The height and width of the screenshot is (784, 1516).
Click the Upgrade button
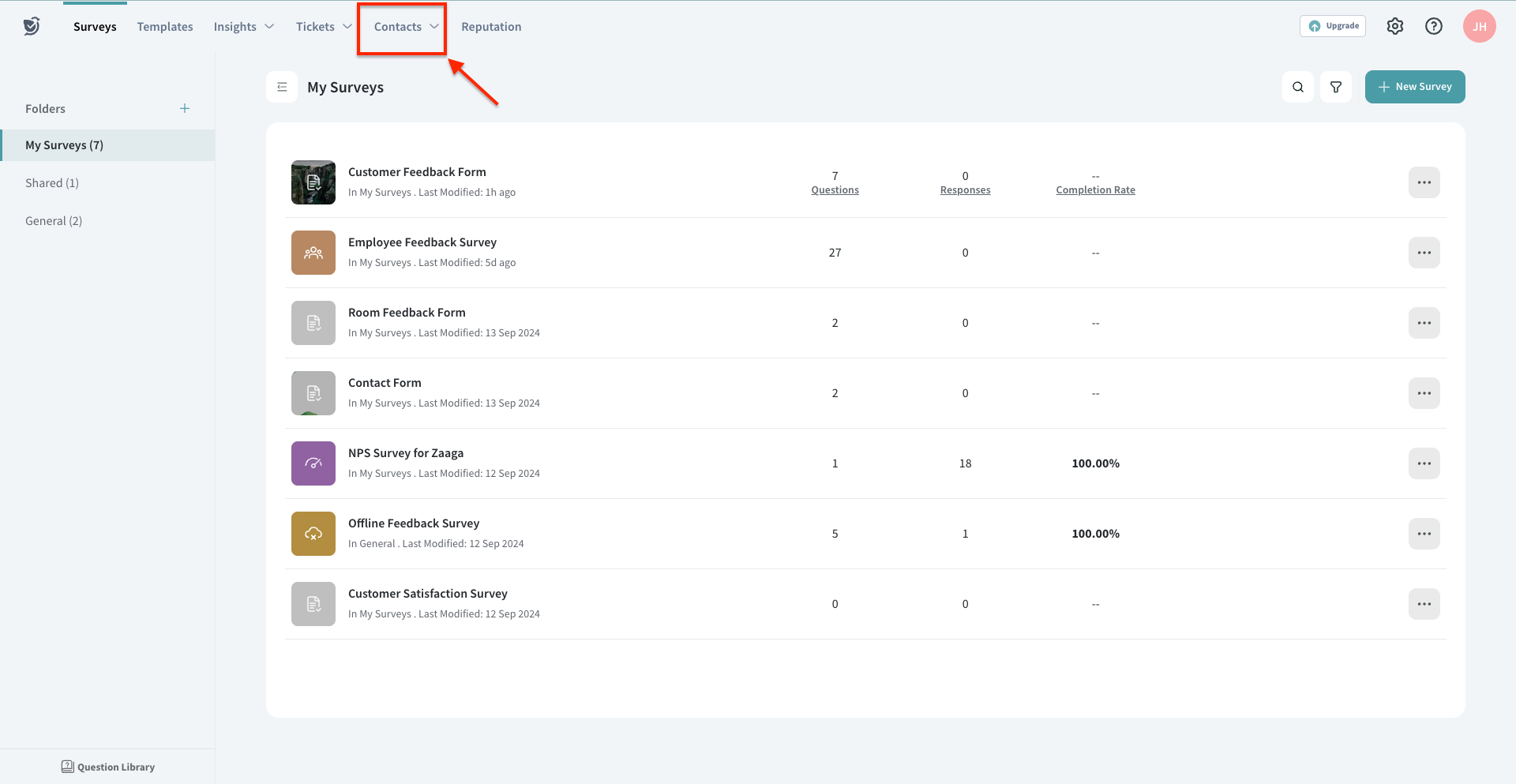(1332, 26)
